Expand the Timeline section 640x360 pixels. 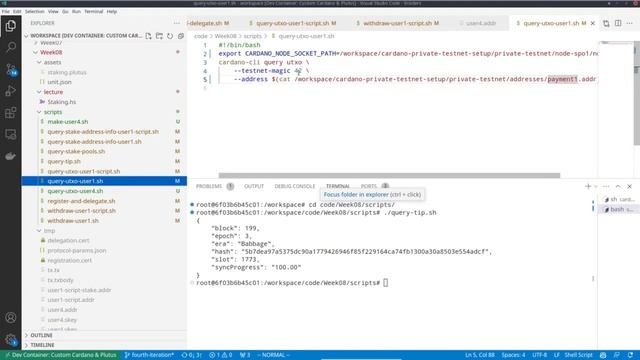coord(104,345)
